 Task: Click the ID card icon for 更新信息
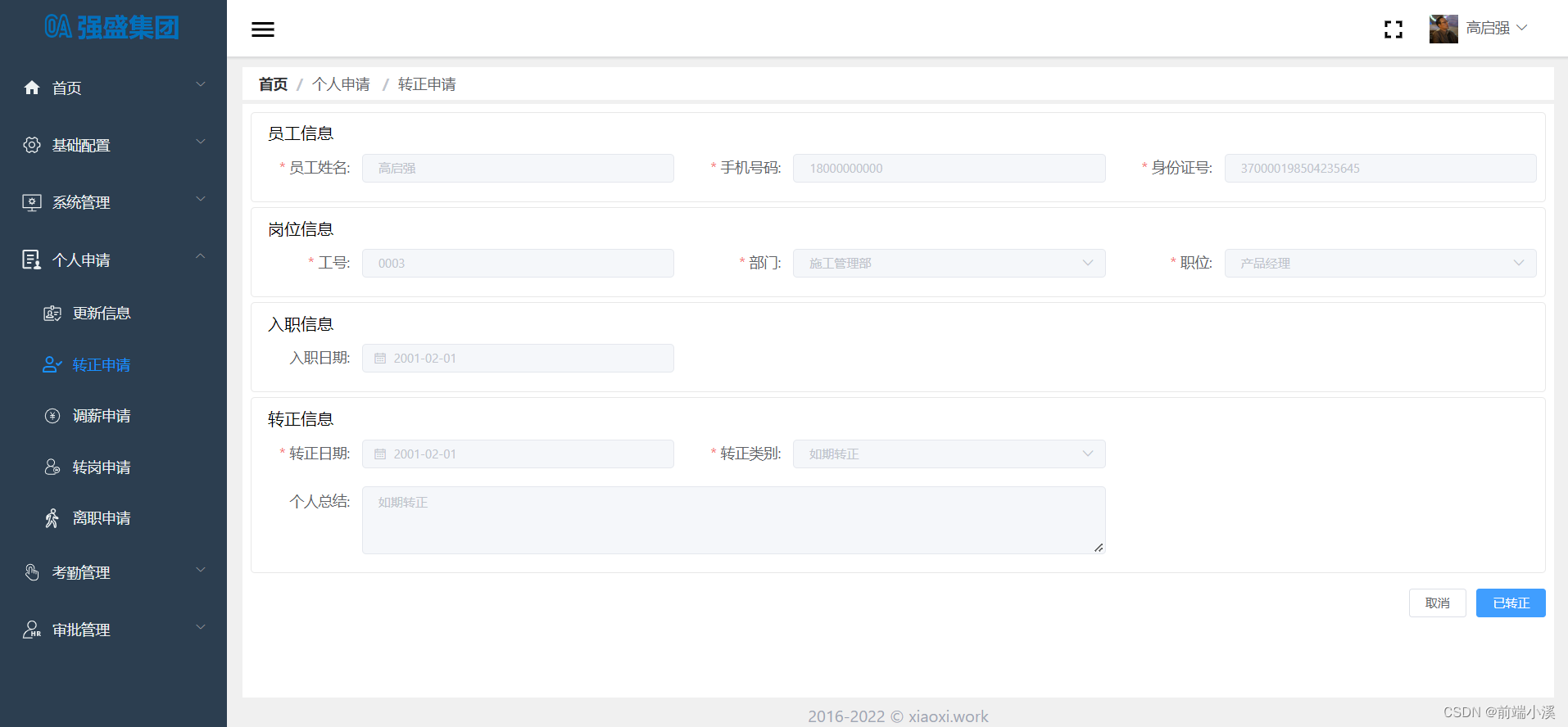pos(52,314)
